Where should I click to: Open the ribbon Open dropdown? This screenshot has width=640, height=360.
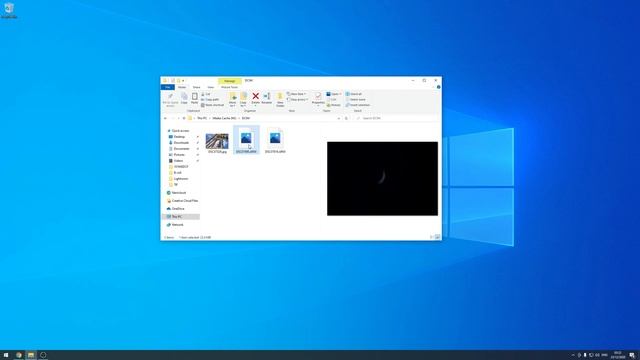tap(334, 94)
